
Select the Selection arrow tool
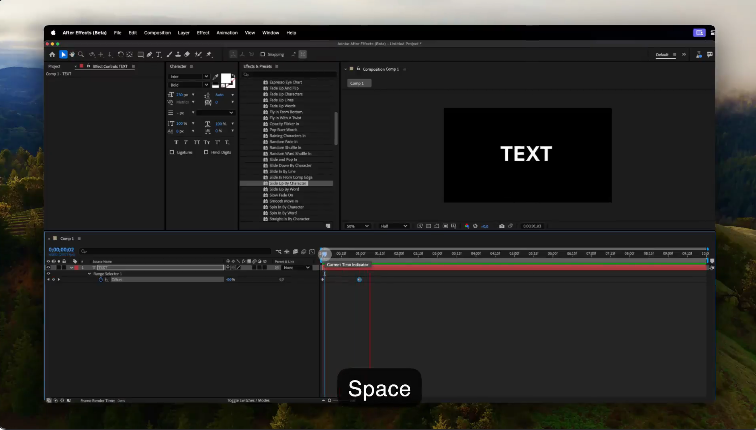(x=63, y=54)
